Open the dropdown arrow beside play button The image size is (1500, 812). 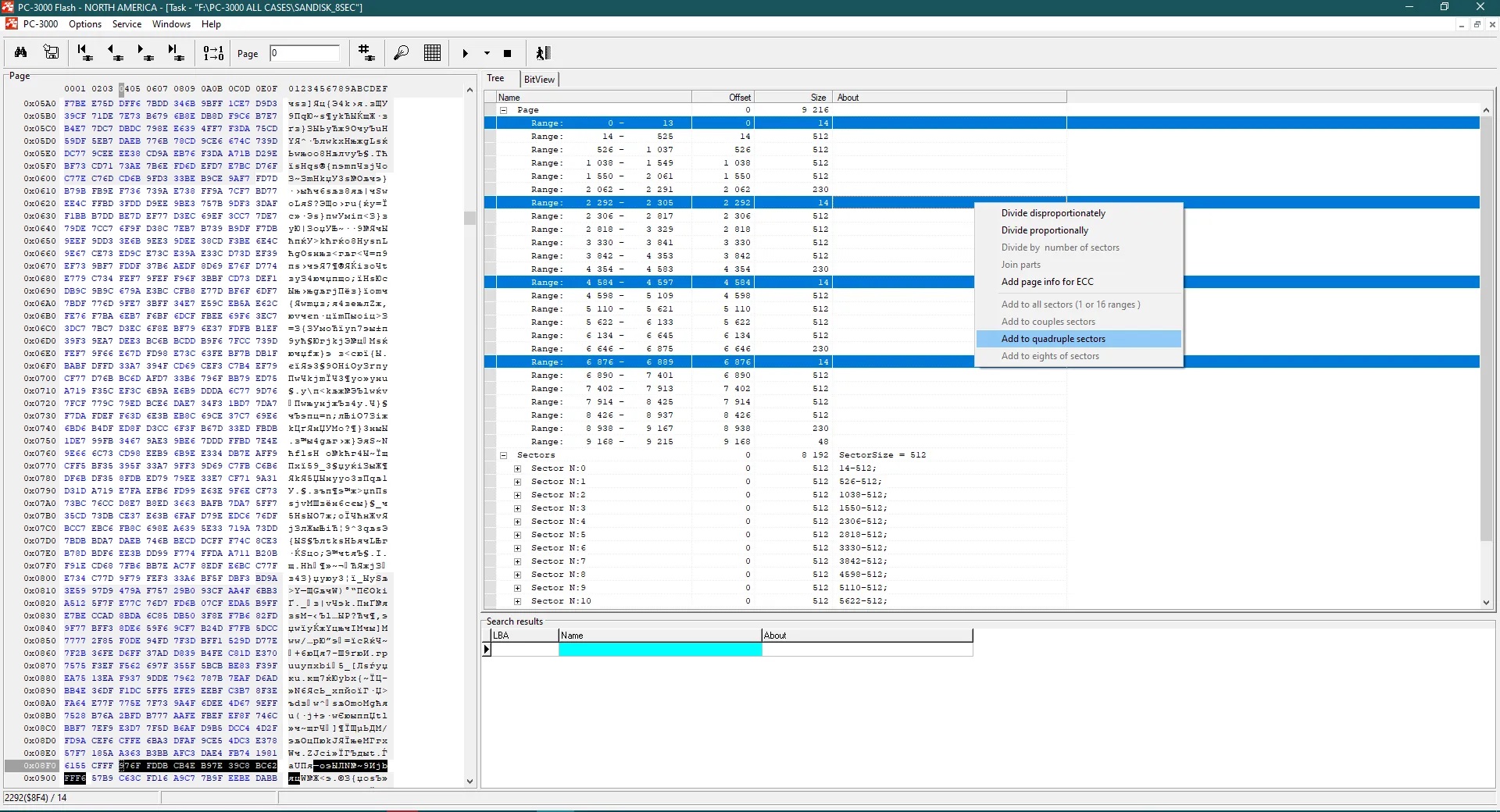pos(487,54)
